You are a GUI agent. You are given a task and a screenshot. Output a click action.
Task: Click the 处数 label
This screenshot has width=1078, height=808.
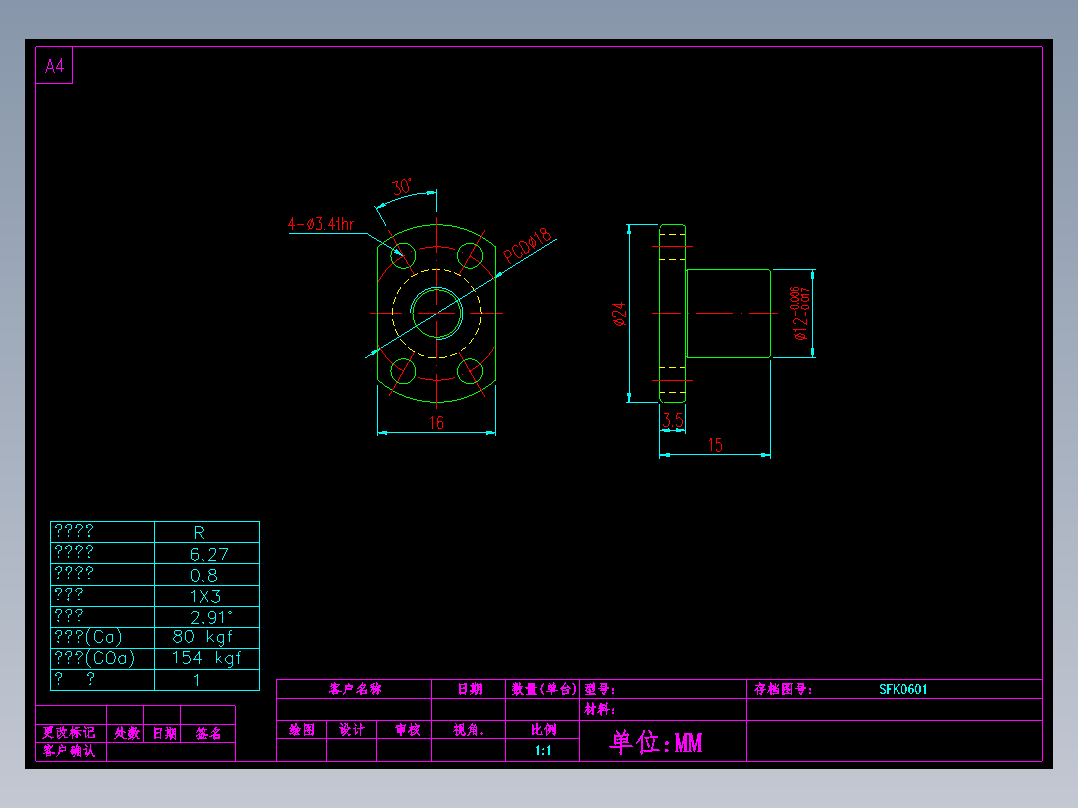coord(127,733)
